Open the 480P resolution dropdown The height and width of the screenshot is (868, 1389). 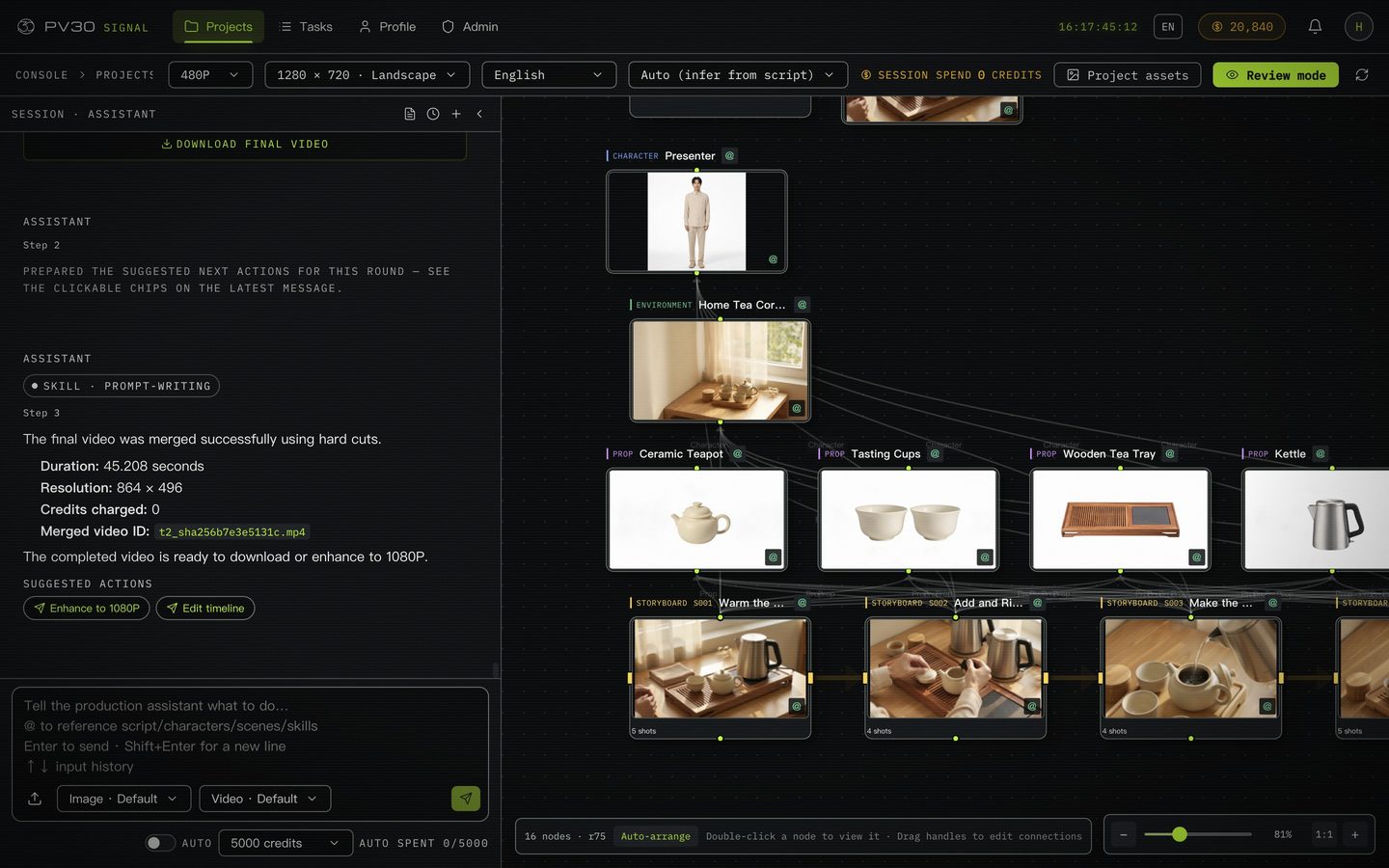pyautogui.click(x=210, y=75)
